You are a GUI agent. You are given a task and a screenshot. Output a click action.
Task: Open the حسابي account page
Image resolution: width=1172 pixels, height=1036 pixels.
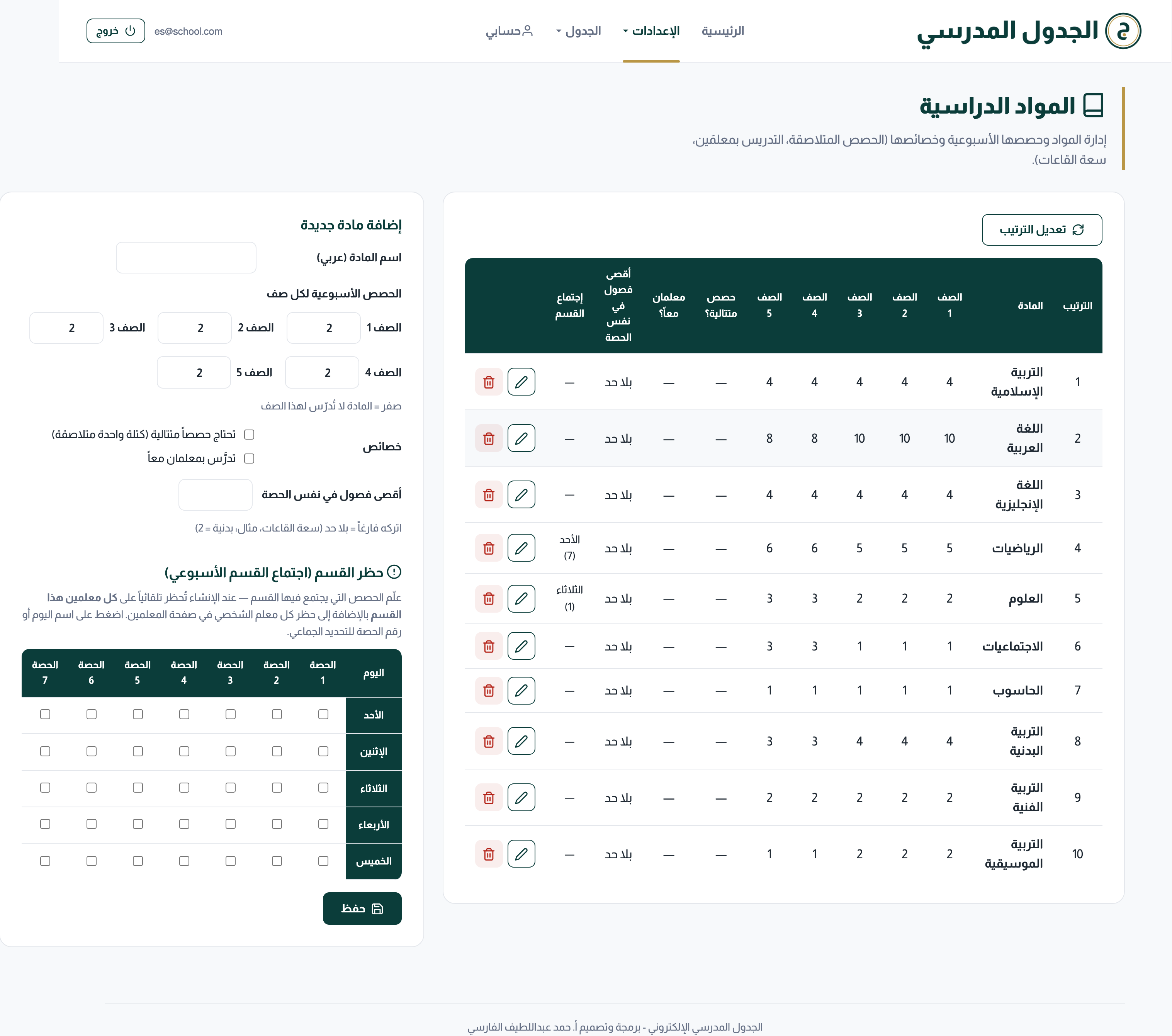pyautogui.click(x=510, y=31)
